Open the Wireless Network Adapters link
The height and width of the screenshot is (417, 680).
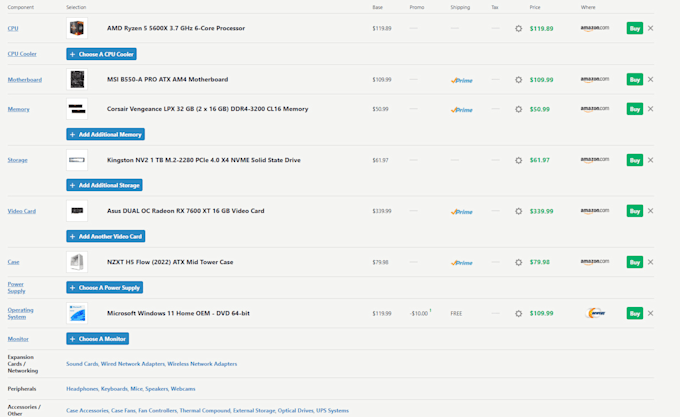[202, 364]
